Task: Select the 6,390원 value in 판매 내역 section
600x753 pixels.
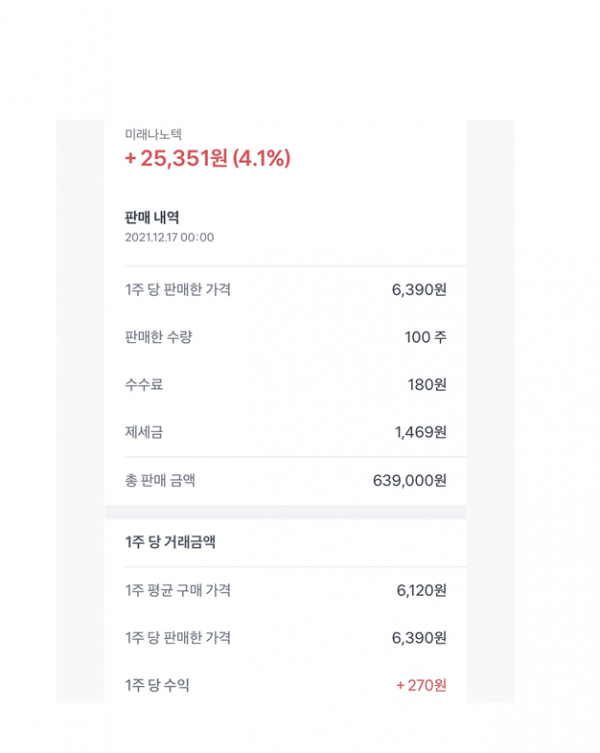Action: tap(419, 289)
